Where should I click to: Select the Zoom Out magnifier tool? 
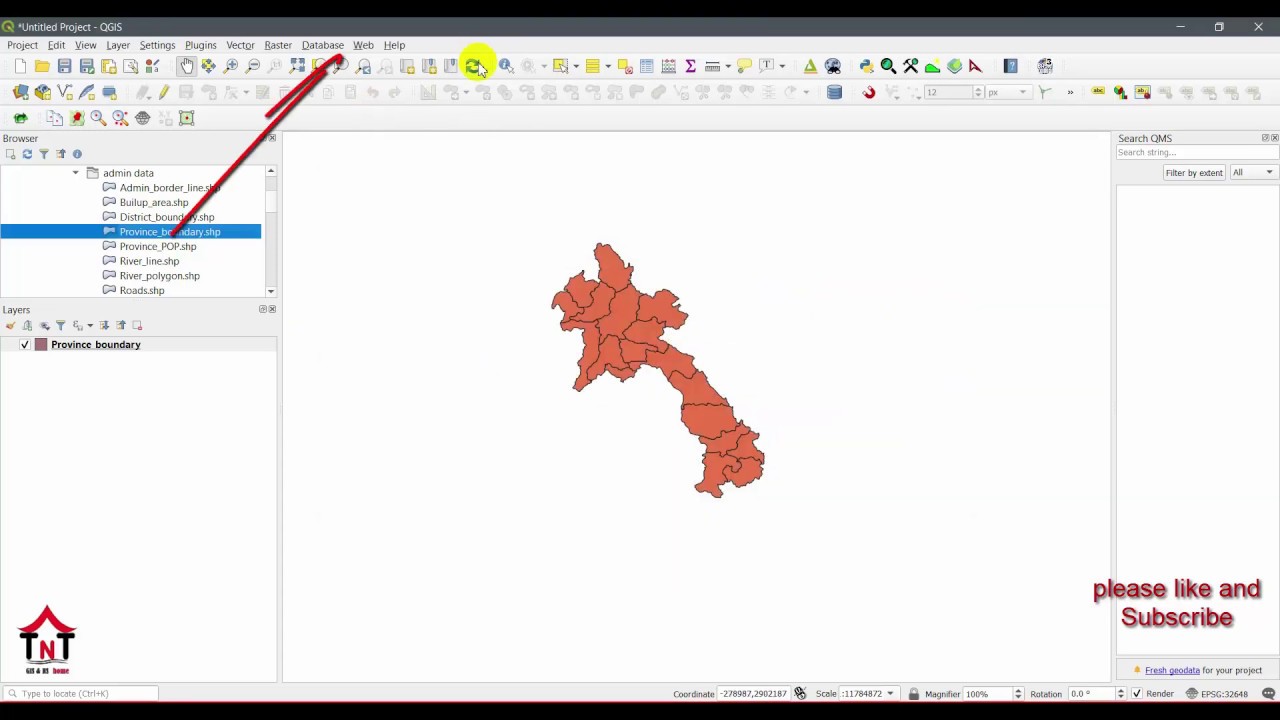click(x=253, y=66)
